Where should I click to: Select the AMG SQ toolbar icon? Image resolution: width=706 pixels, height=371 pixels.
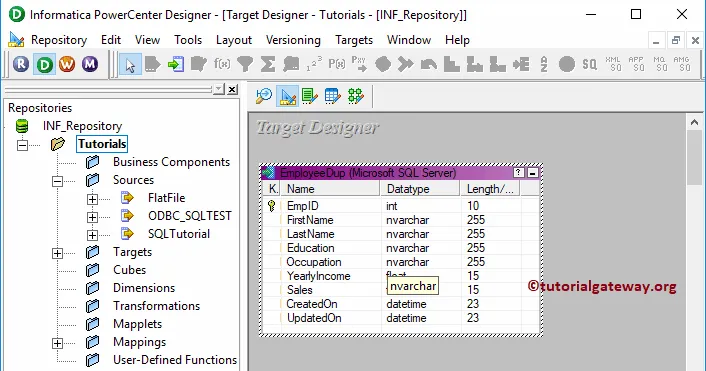point(682,64)
